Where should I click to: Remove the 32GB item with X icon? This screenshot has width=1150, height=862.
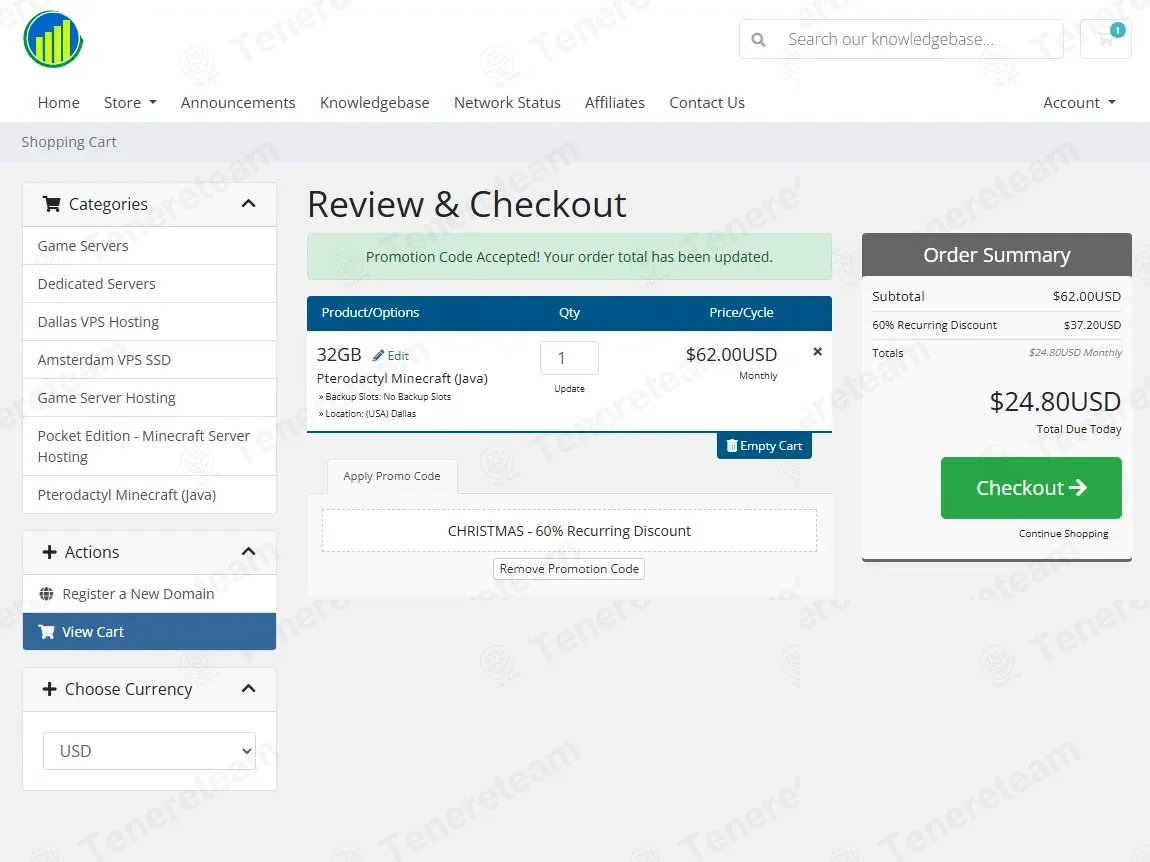[817, 352]
